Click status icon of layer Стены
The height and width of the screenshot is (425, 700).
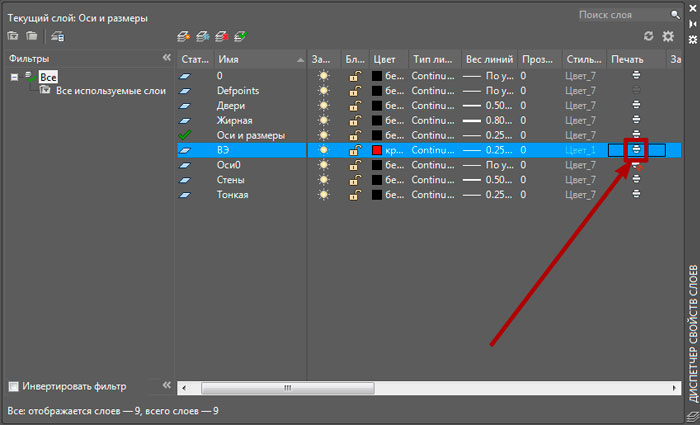pos(184,180)
